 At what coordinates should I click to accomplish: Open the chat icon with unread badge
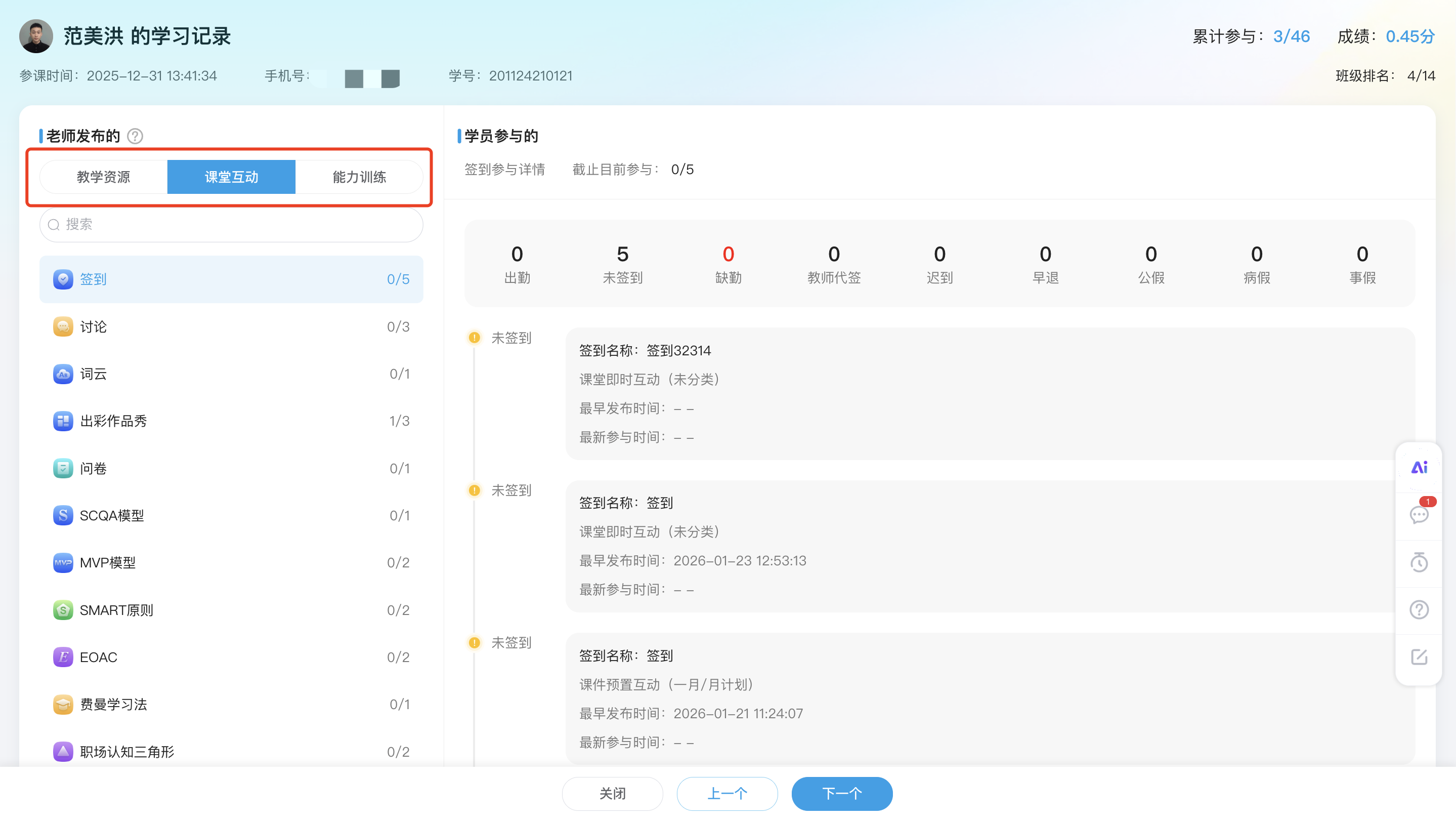pyautogui.click(x=1419, y=515)
